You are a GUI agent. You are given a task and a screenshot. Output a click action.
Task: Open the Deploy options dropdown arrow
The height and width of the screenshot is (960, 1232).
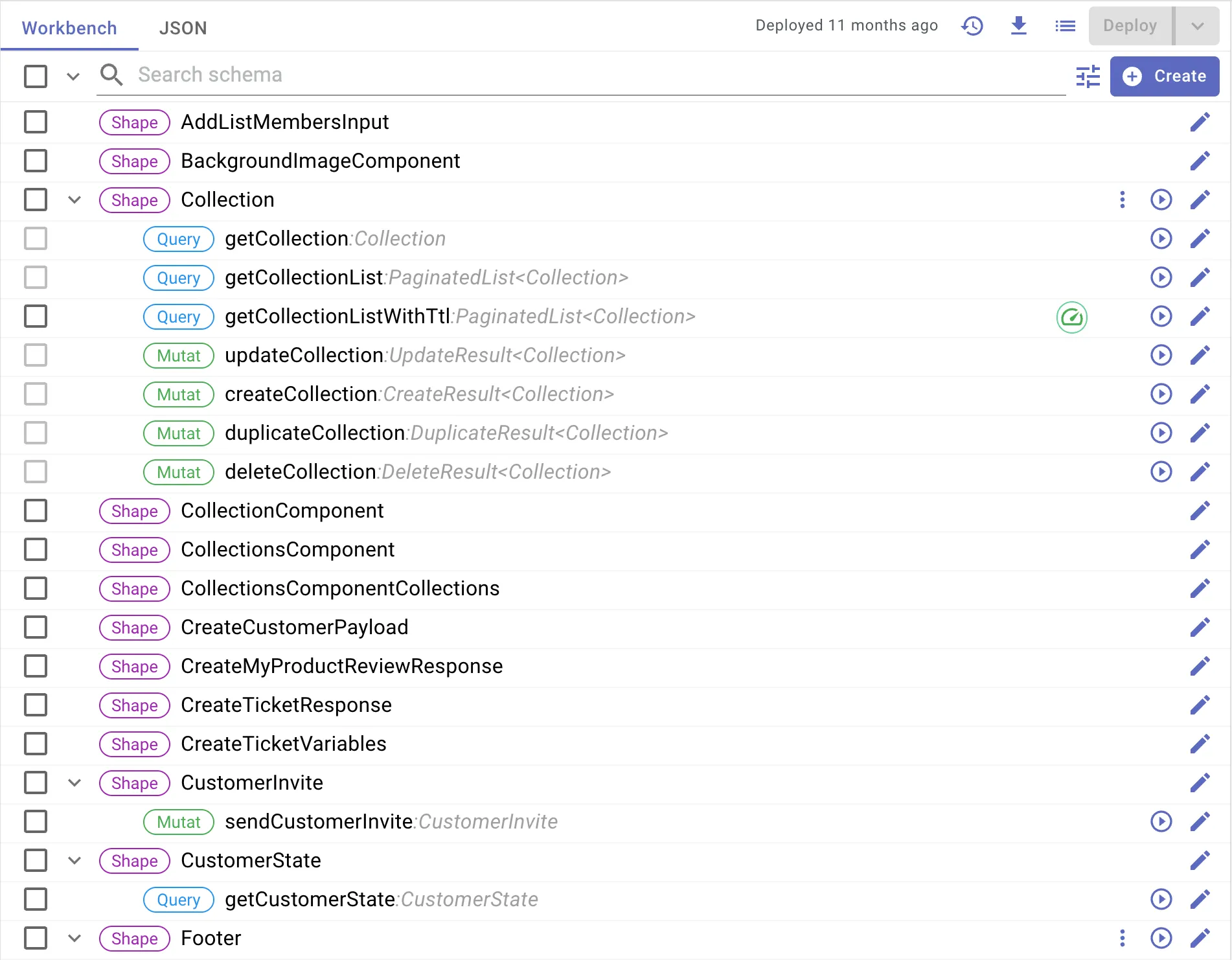coord(1198,26)
